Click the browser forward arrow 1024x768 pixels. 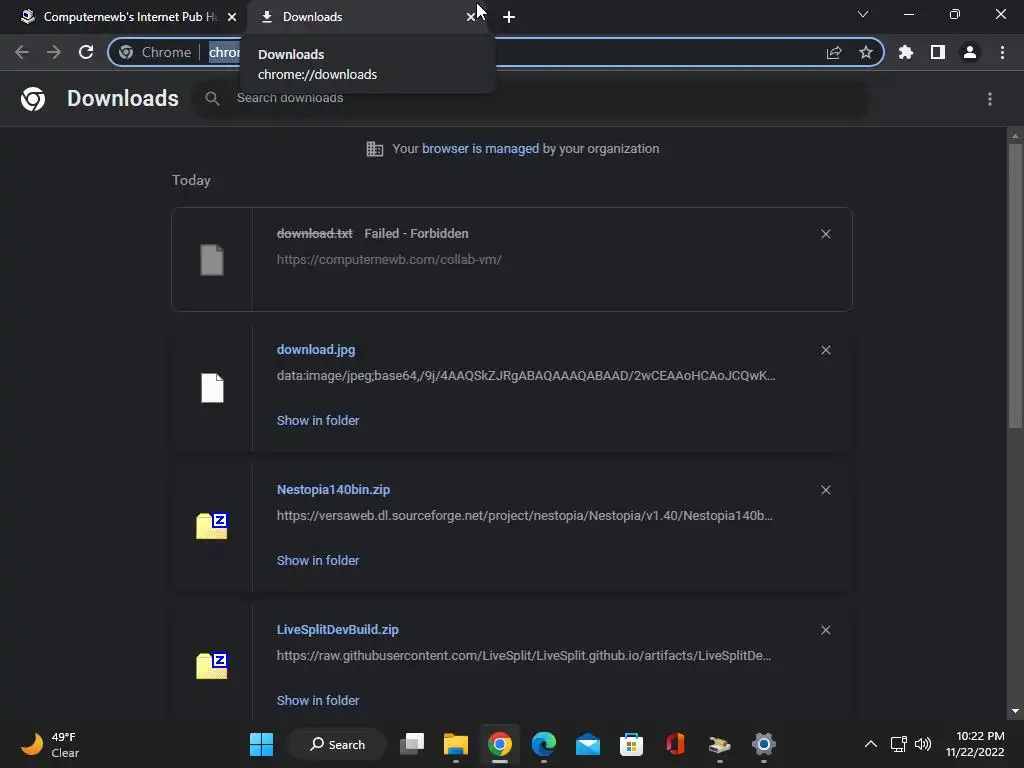pyautogui.click(x=54, y=52)
